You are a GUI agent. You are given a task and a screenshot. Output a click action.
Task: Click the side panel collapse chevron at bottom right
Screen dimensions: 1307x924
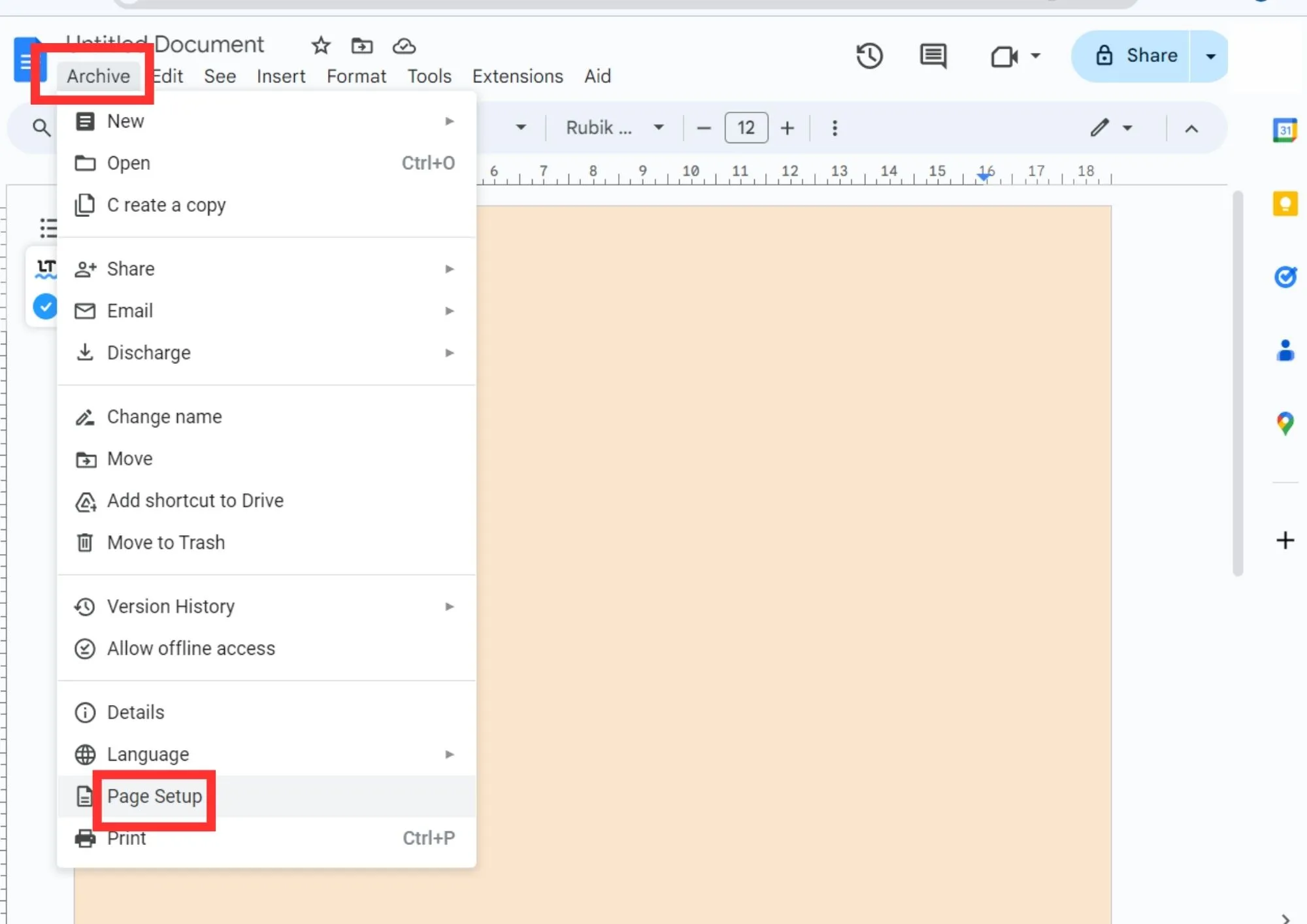(1285, 917)
